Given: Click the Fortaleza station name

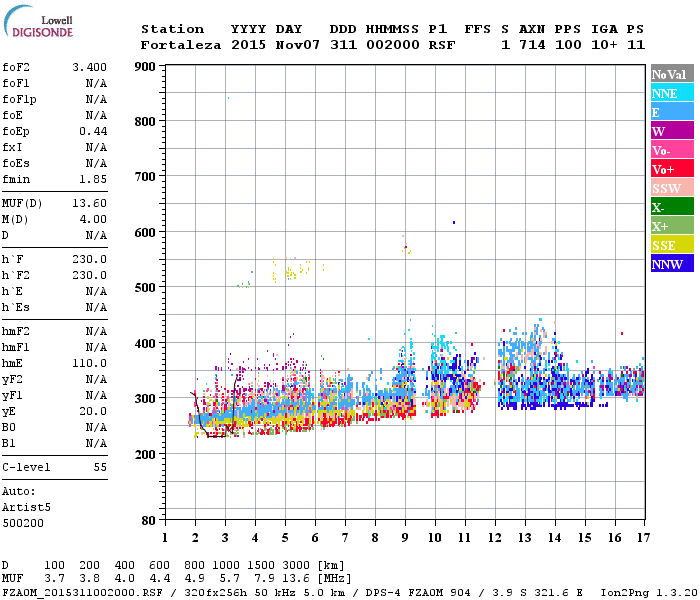Looking at the screenshot, I should point(181,45).
